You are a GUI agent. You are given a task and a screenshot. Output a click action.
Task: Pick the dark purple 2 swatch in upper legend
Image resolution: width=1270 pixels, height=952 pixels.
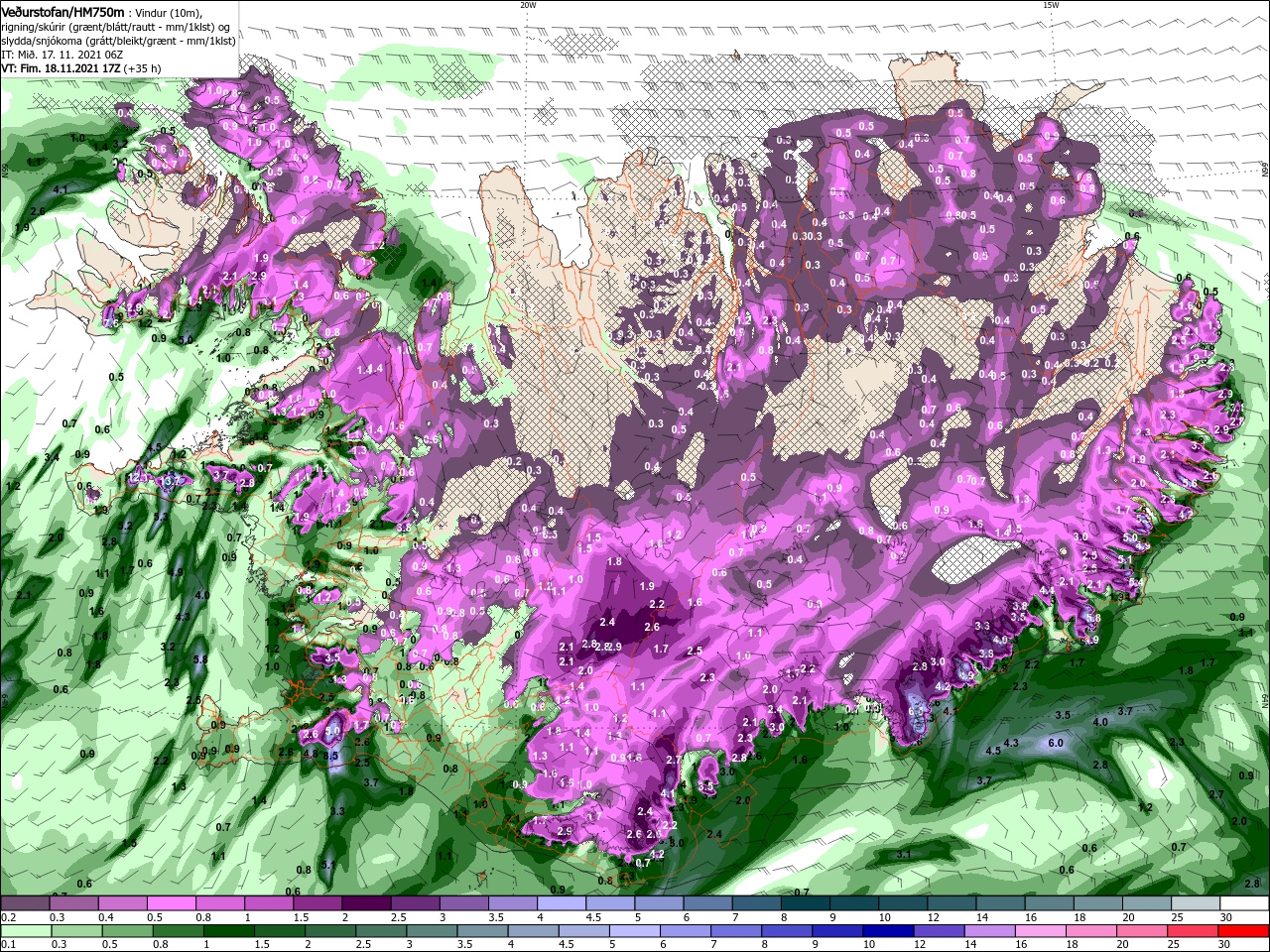tap(366, 903)
